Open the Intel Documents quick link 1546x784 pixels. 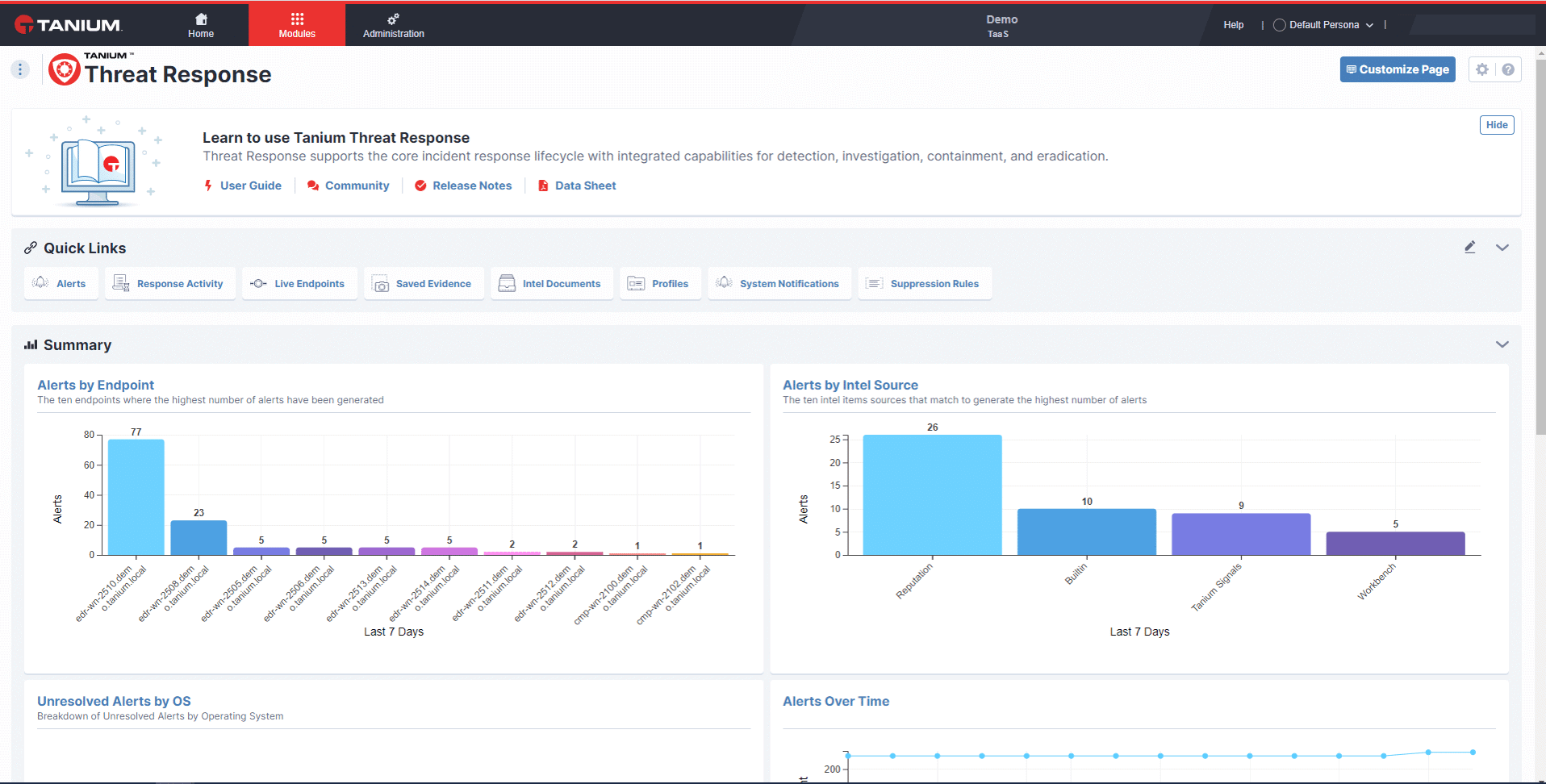pos(552,283)
